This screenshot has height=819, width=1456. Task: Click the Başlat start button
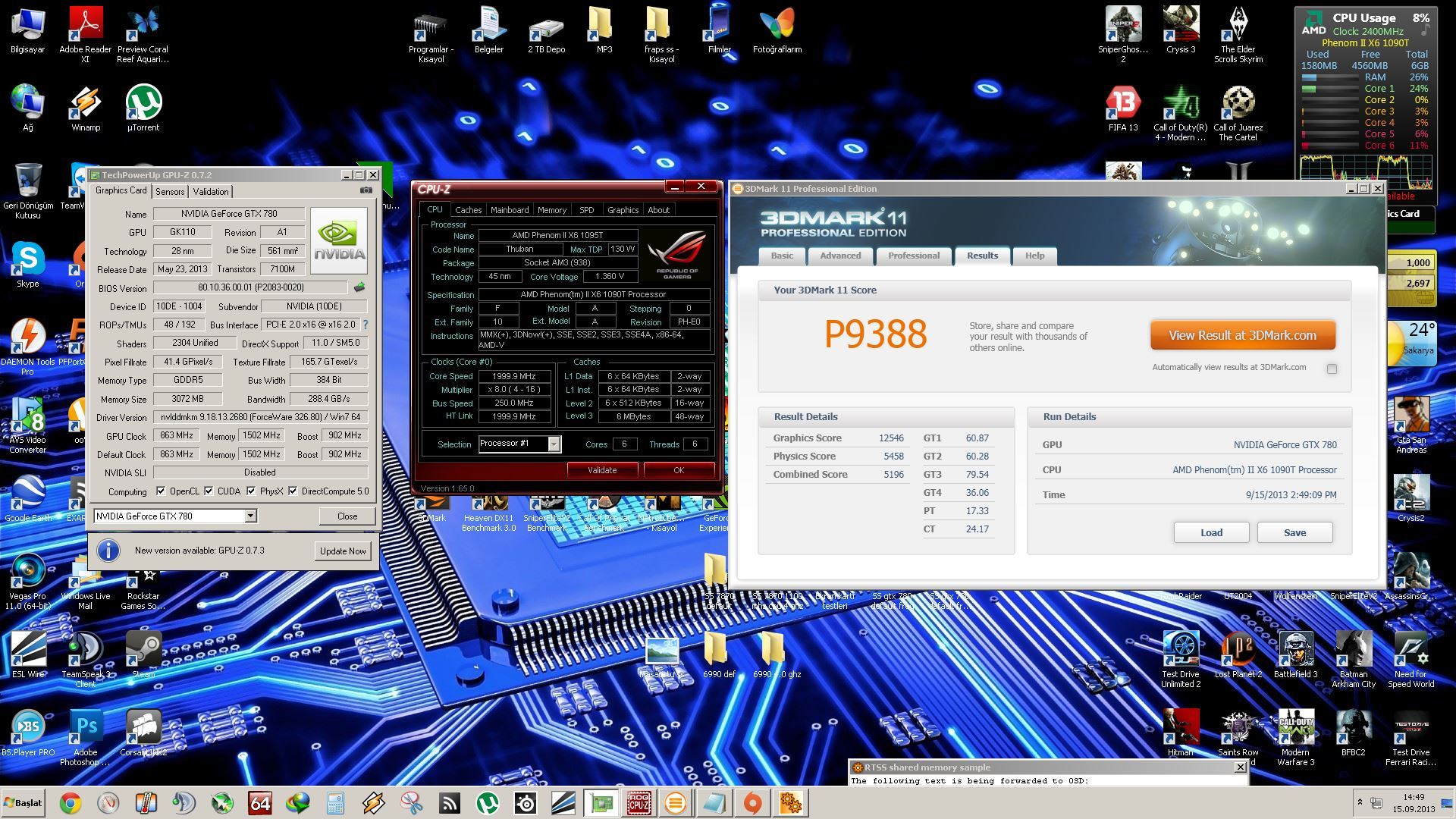pyautogui.click(x=23, y=802)
